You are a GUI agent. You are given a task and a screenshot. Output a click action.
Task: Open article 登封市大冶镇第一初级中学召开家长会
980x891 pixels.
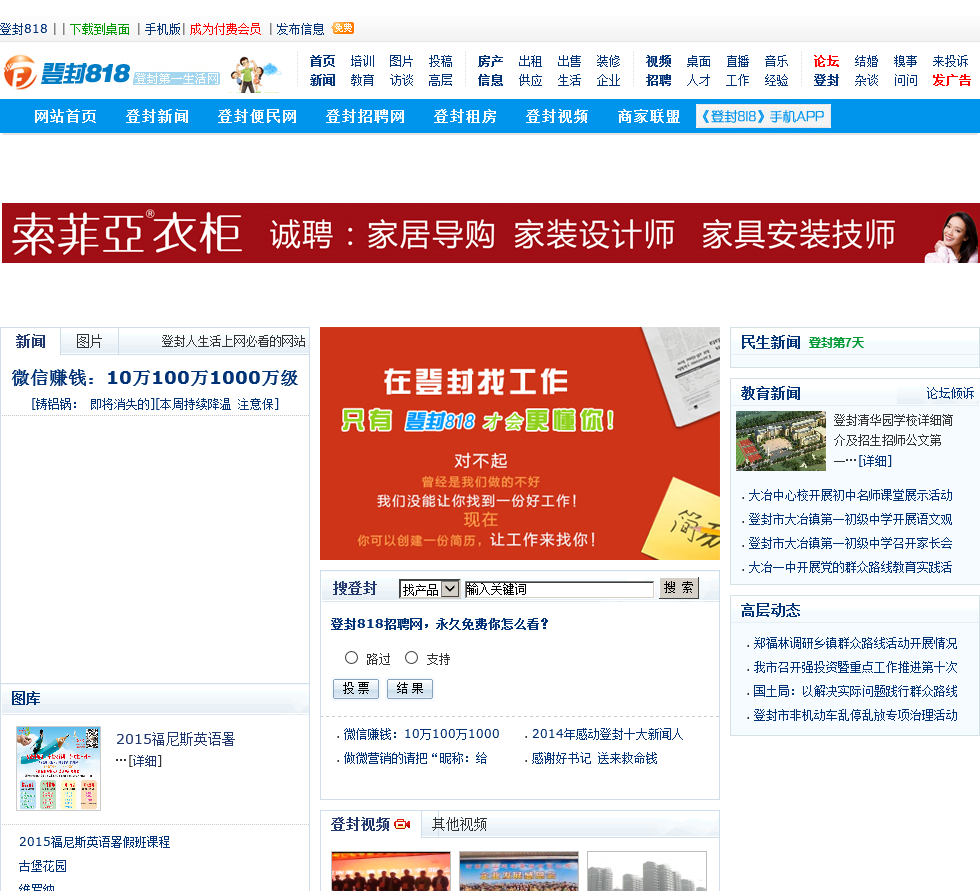click(x=850, y=544)
